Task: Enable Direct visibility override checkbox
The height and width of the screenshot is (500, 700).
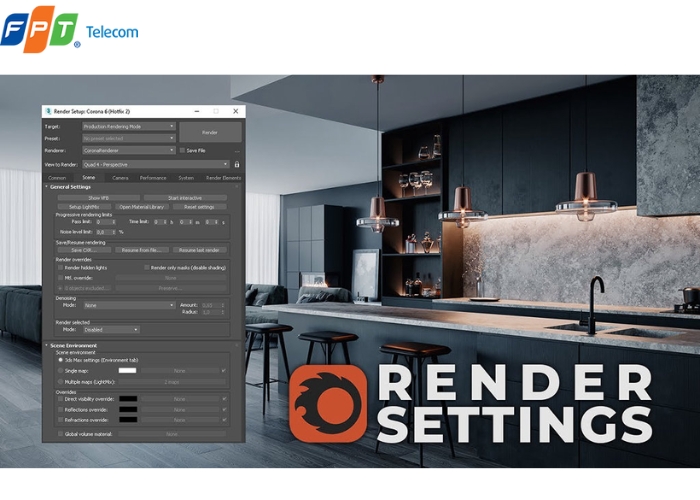Action: [60, 399]
